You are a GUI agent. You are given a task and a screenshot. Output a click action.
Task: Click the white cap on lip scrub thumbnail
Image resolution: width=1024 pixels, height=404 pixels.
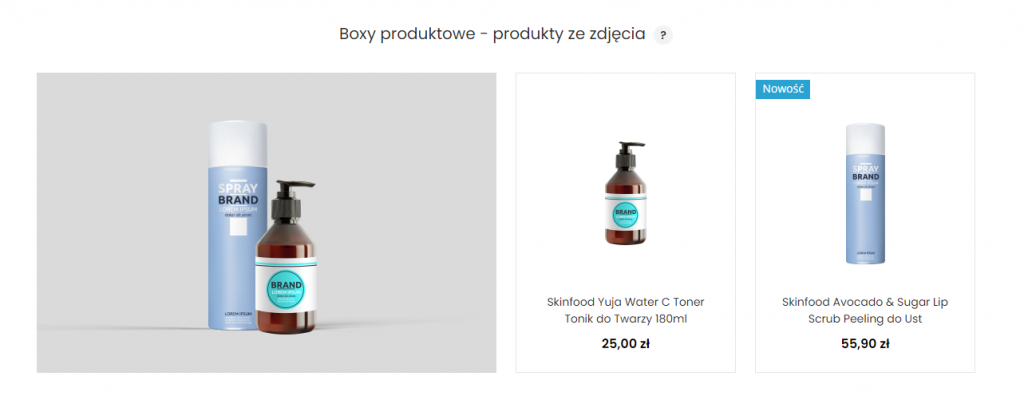click(865, 138)
